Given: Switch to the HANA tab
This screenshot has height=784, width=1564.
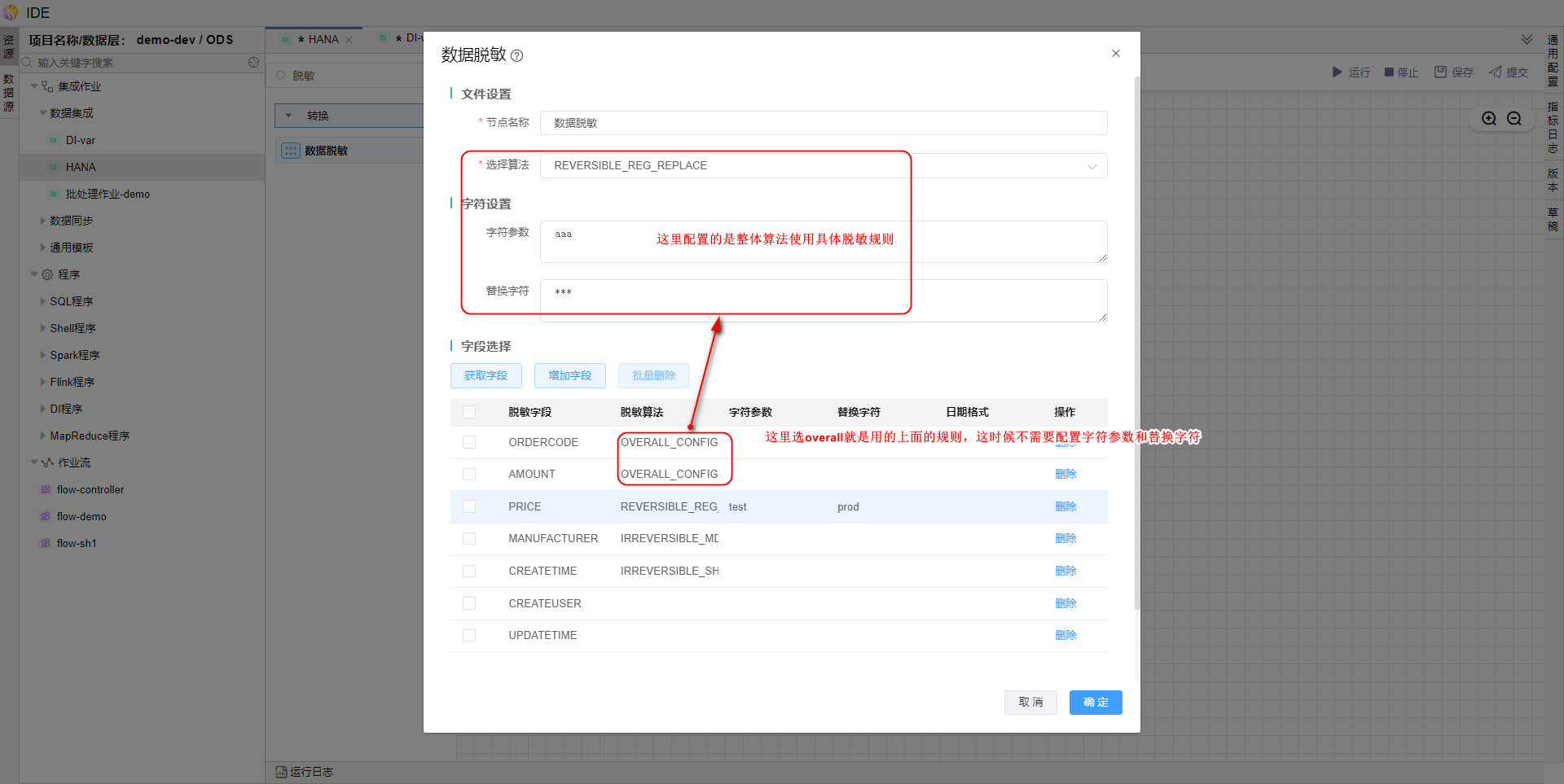Looking at the screenshot, I should click(x=323, y=39).
